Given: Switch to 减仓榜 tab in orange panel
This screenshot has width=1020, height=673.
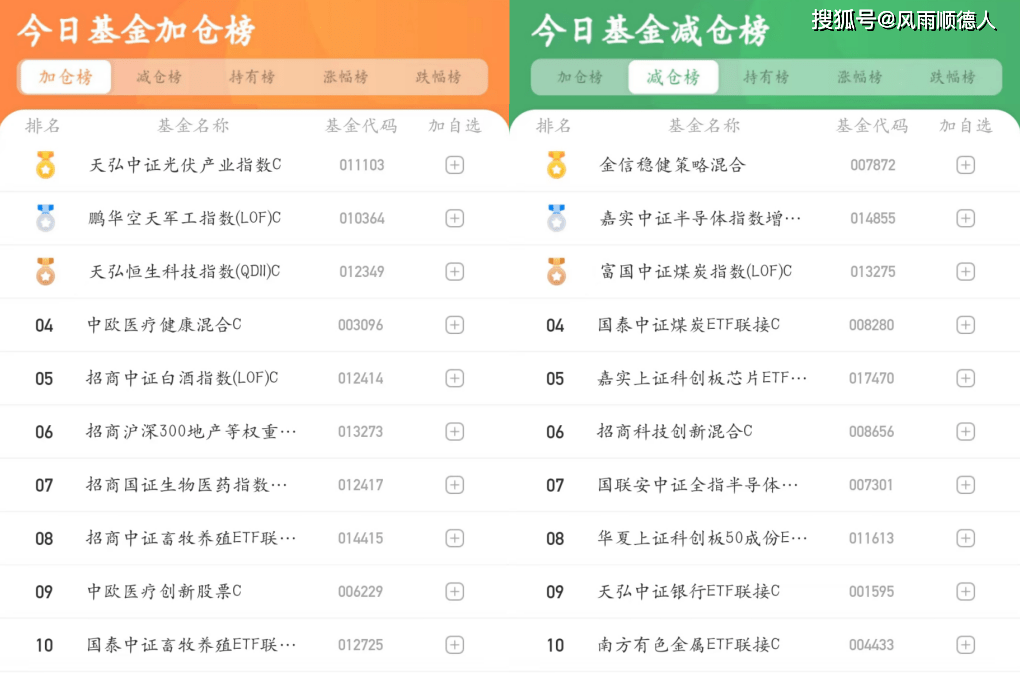Looking at the screenshot, I should [x=159, y=77].
